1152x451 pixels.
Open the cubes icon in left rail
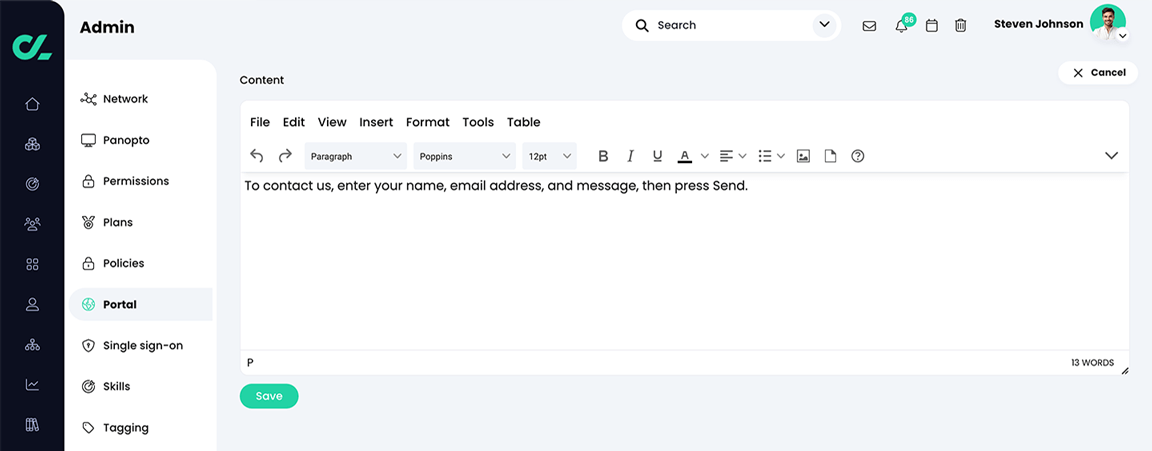click(x=32, y=144)
